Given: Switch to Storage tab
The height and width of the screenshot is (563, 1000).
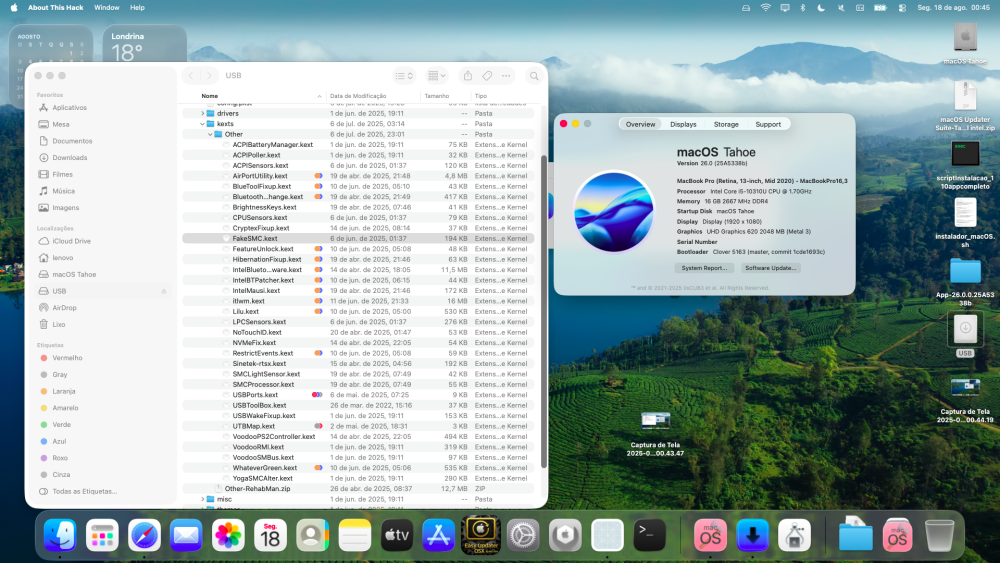Looking at the screenshot, I should 726,124.
